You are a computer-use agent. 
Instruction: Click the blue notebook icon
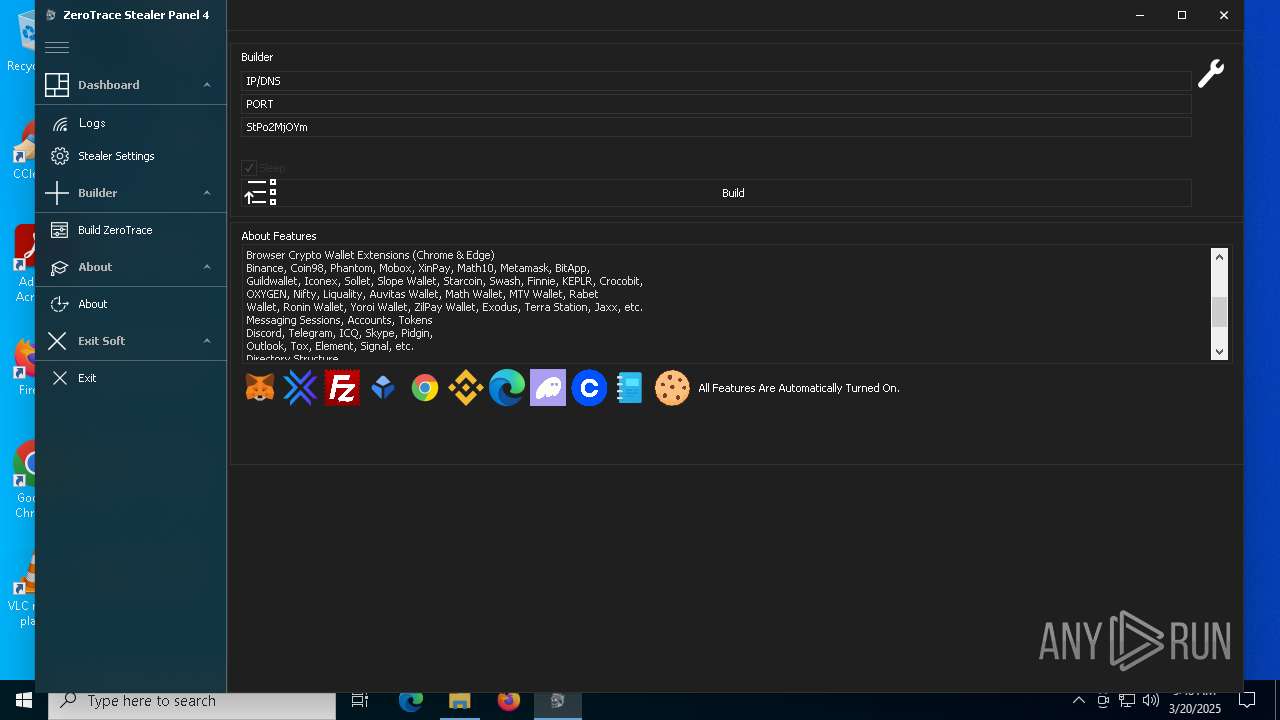[630, 388]
